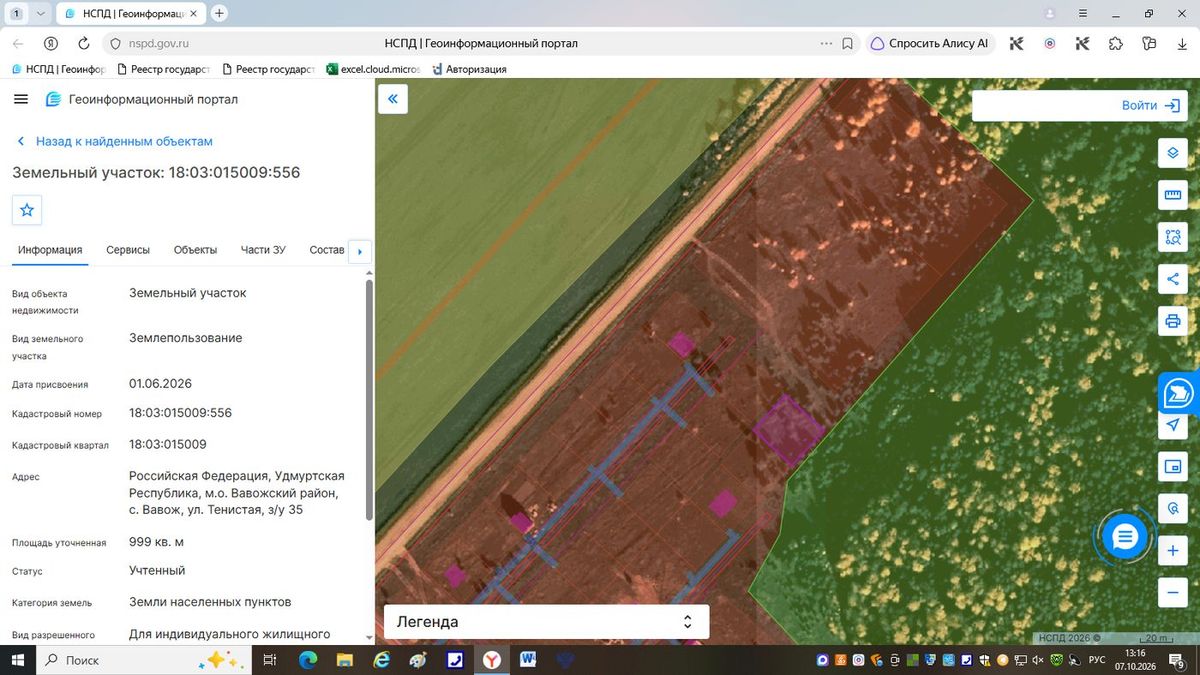
Task: Share the current map view
Action: [1172, 279]
